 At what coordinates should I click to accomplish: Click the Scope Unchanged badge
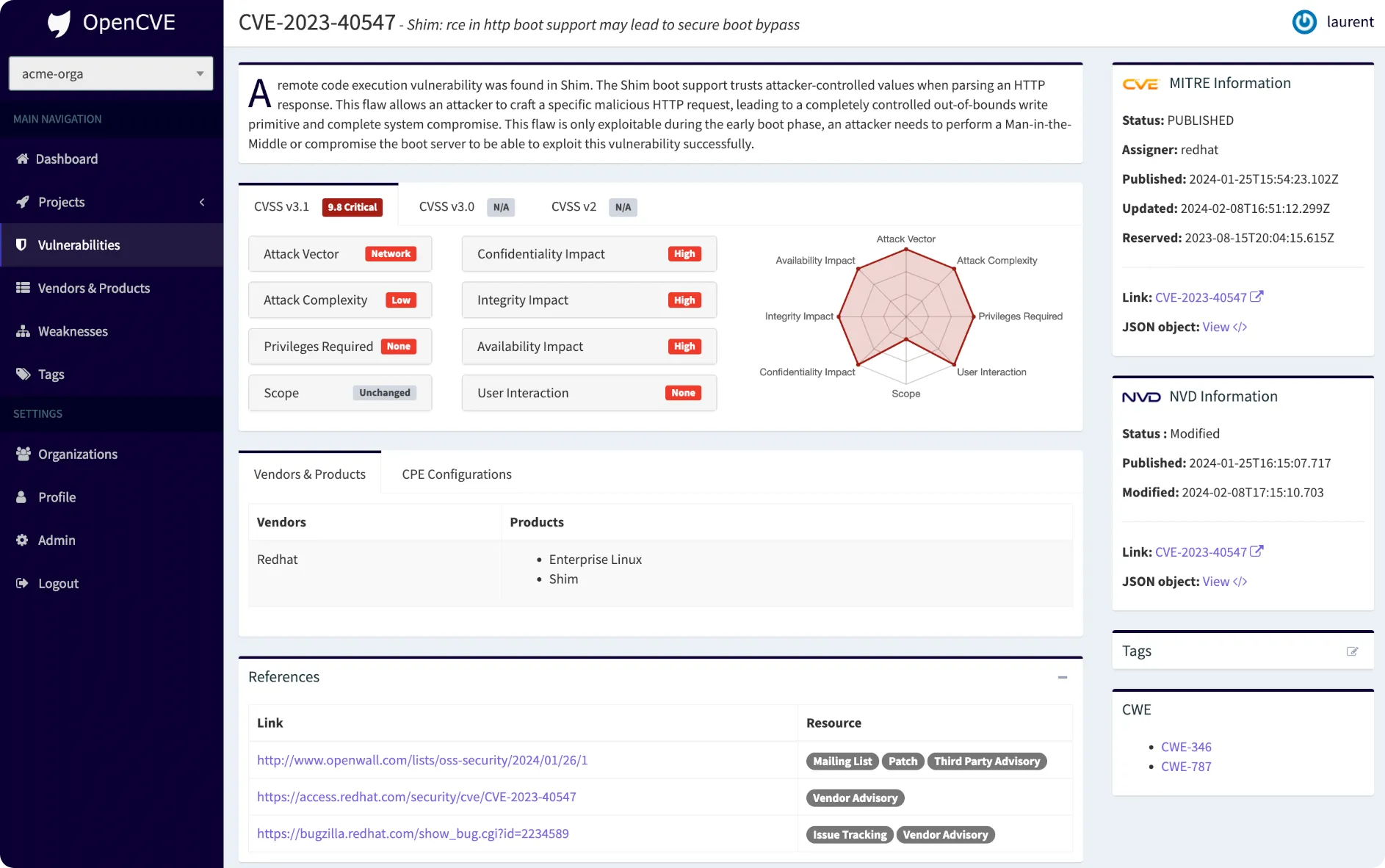pyautogui.click(x=385, y=393)
